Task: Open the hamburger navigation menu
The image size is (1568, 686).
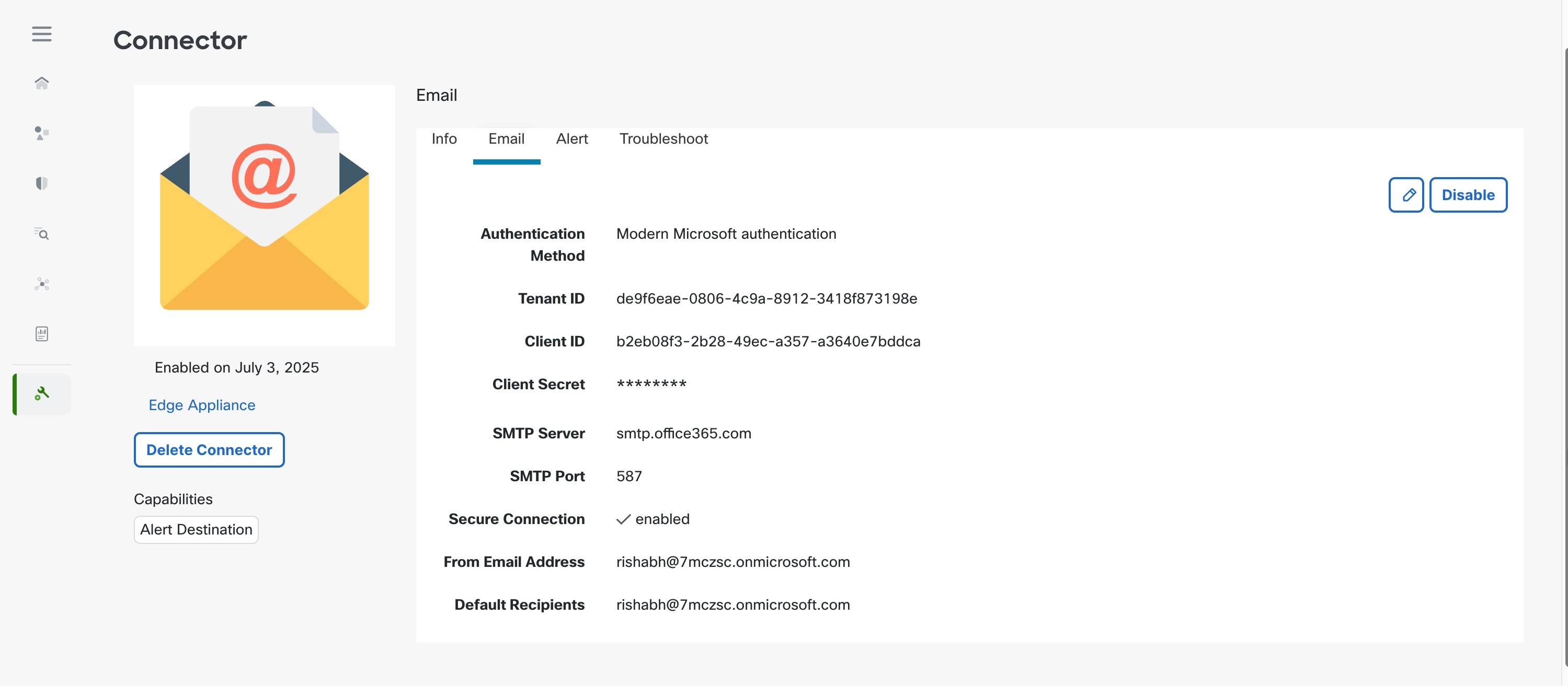Action: [41, 34]
